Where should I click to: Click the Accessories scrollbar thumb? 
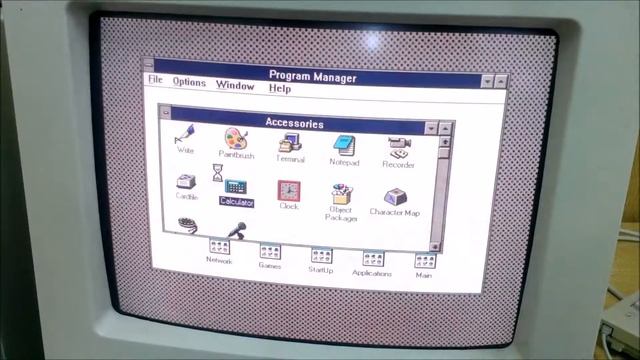[444, 153]
